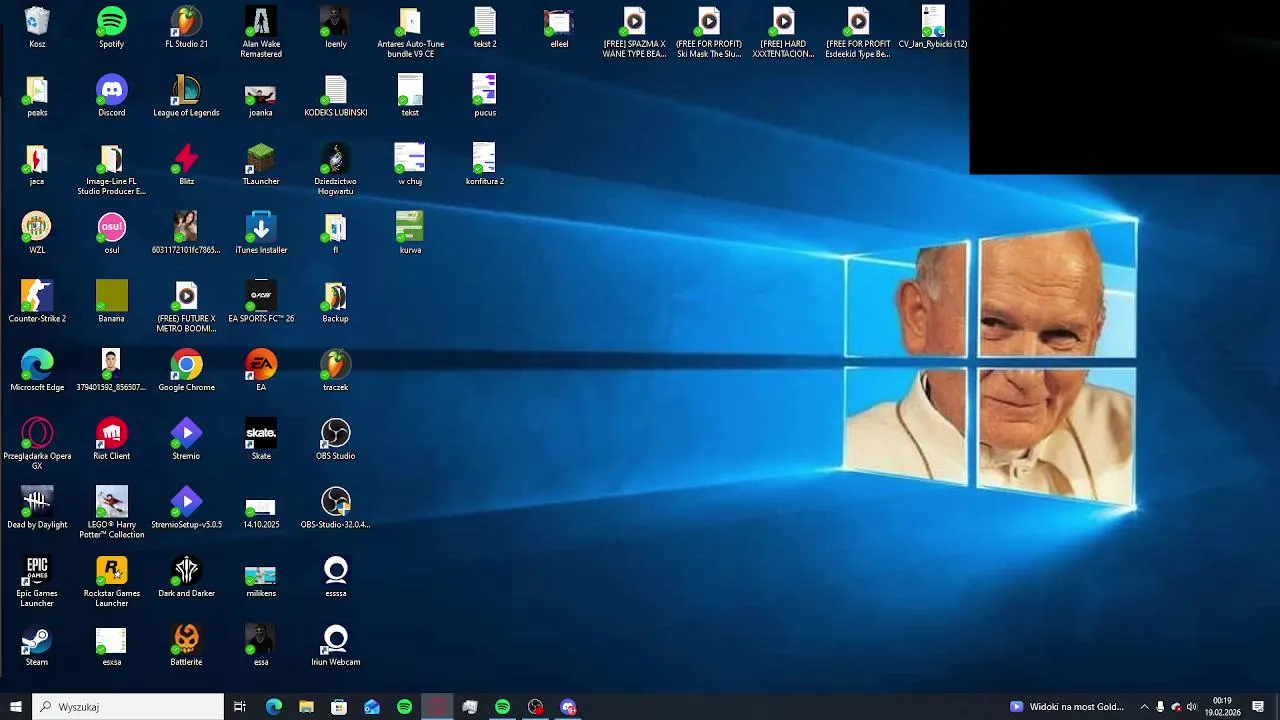
Task: Open the volume control in tray
Action: (1191, 707)
